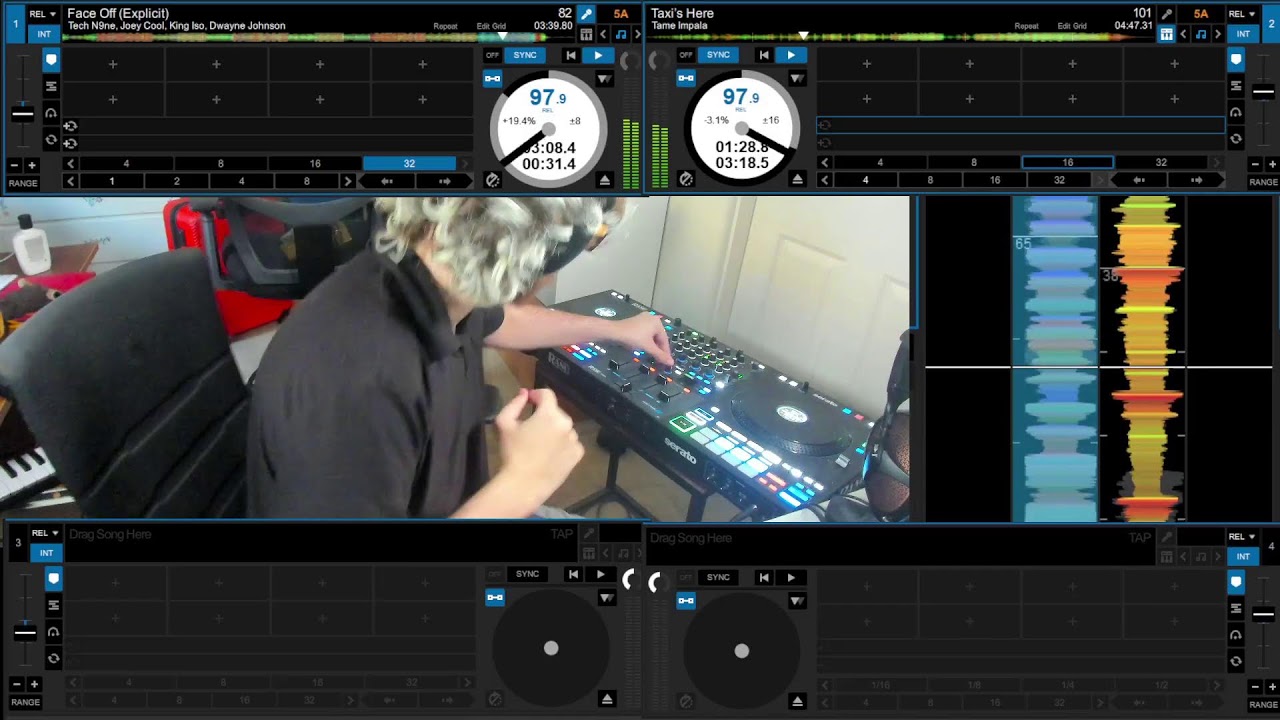The image size is (1280, 720).
Task: Click deck 4 pitch fader handle
Action: tap(1264, 615)
